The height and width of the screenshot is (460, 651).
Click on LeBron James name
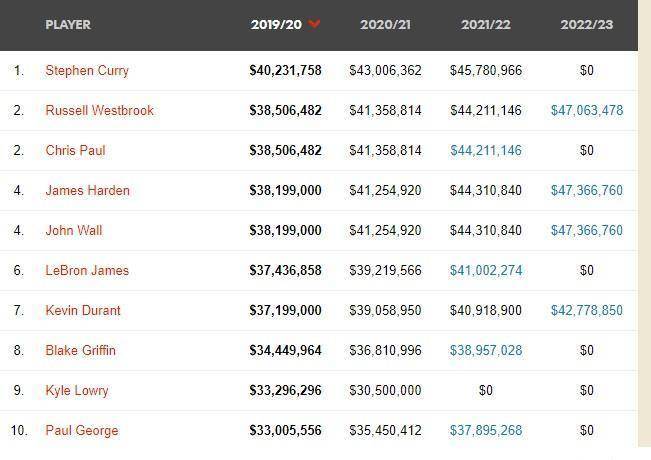tap(87, 270)
